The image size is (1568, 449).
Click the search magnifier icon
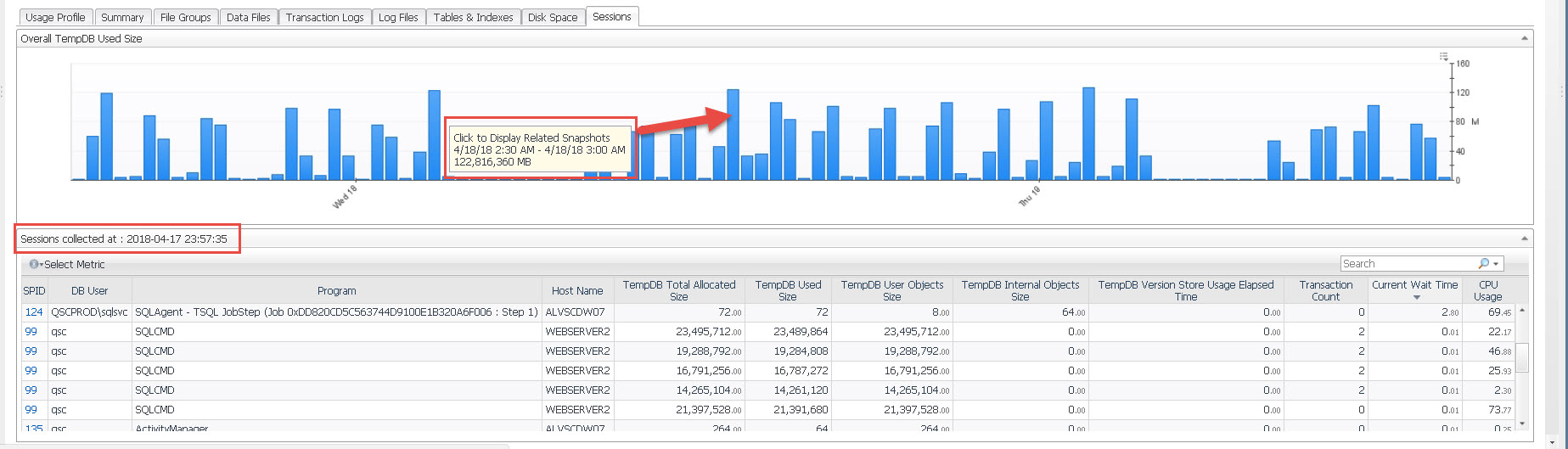[1483, 264]
